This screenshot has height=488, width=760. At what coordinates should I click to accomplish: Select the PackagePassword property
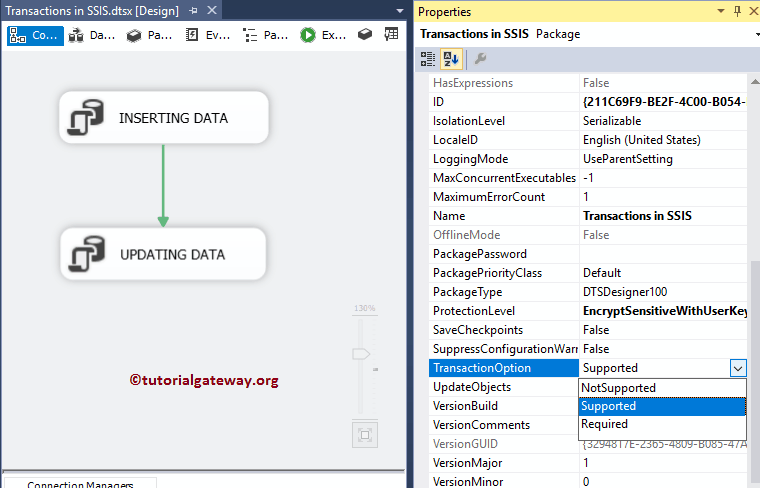pyautogui.click(x=504, y=254)
